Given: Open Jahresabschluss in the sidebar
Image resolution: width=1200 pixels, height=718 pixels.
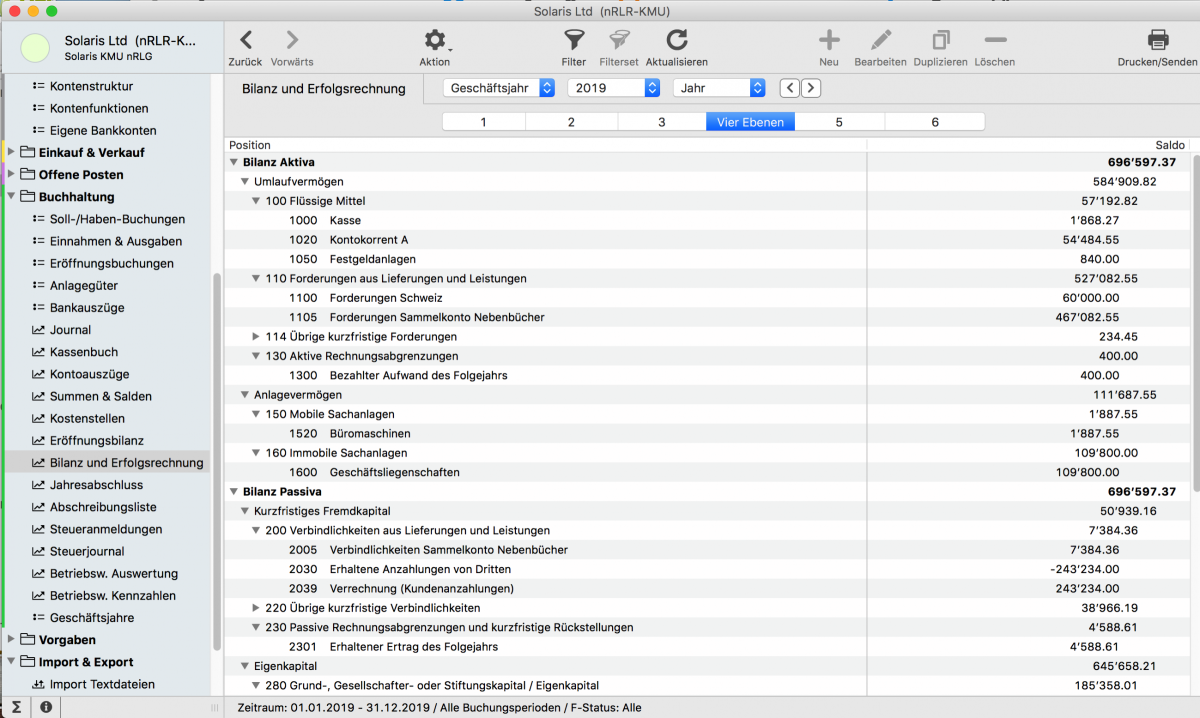Looking at the screenshot, I should 96,485.
